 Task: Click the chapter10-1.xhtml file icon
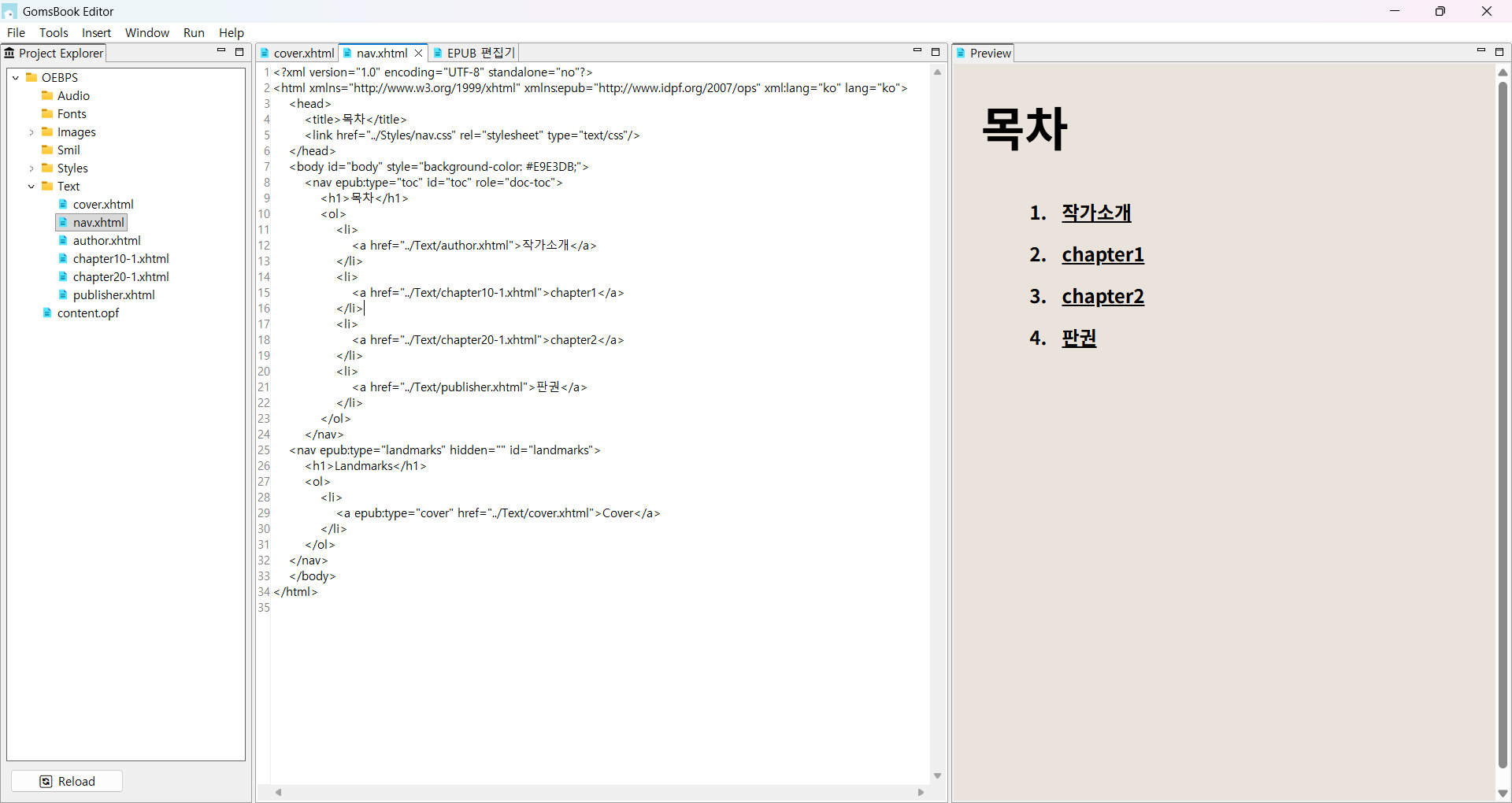click(x=63, y=258)
